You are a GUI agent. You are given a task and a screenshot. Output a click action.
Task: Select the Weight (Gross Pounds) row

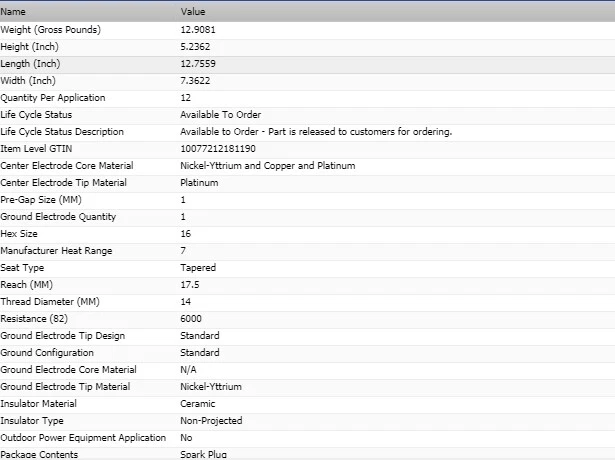click(x=51, y=30)
